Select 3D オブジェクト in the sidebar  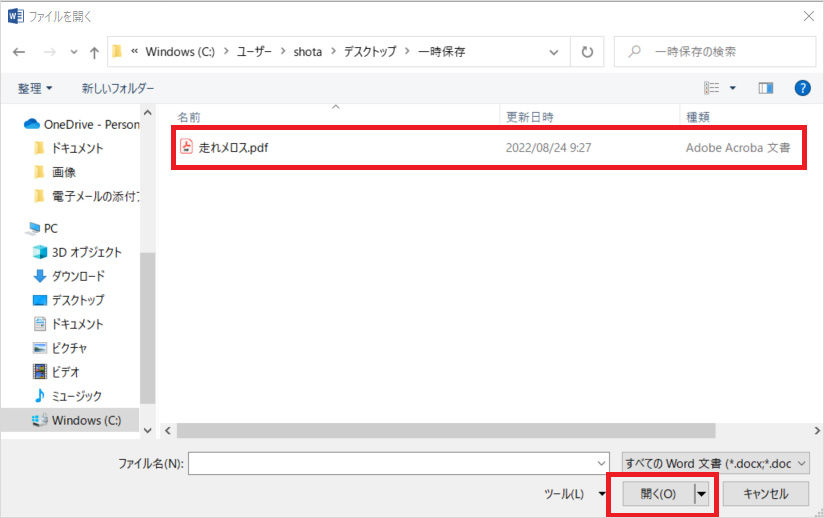coord(77,252)
